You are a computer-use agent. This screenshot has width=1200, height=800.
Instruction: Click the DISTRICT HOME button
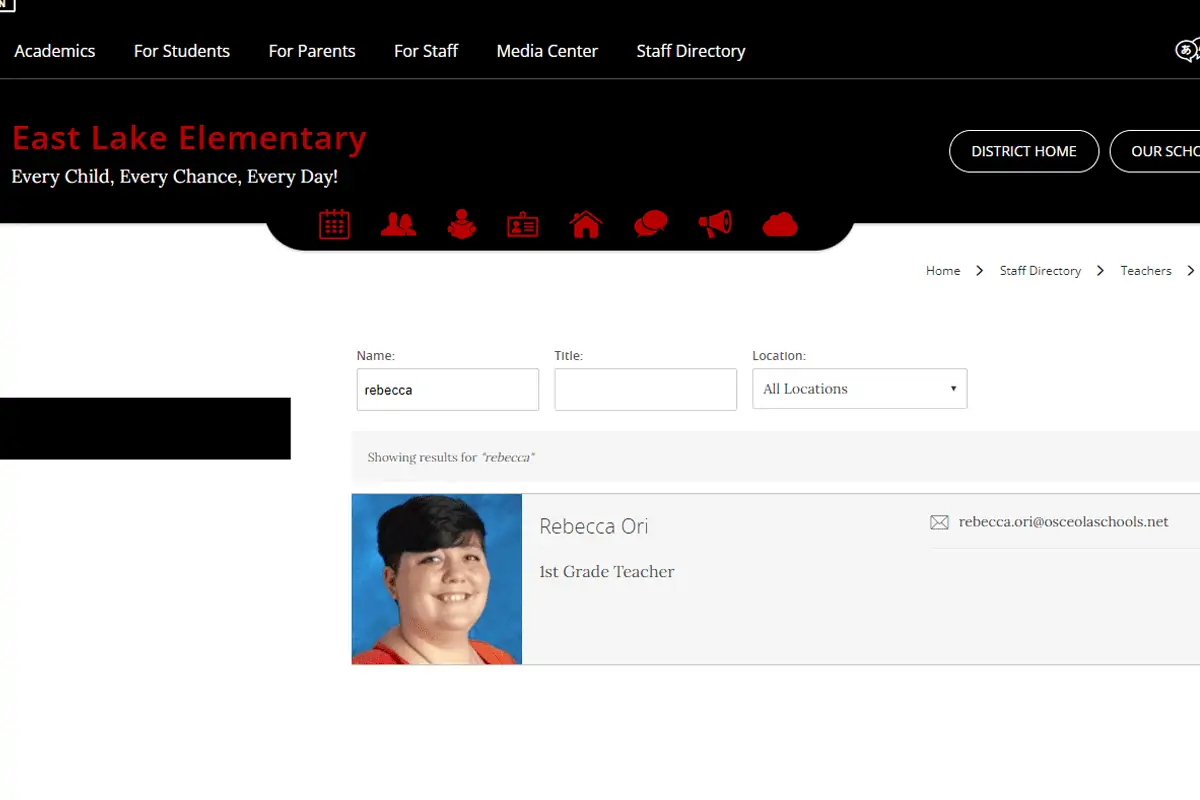coord(1024,151)
